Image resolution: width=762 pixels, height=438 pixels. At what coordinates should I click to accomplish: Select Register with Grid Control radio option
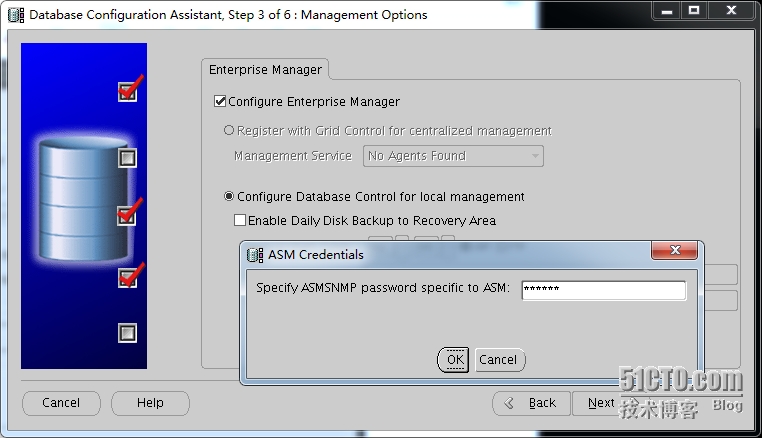[x=229, y=130]
